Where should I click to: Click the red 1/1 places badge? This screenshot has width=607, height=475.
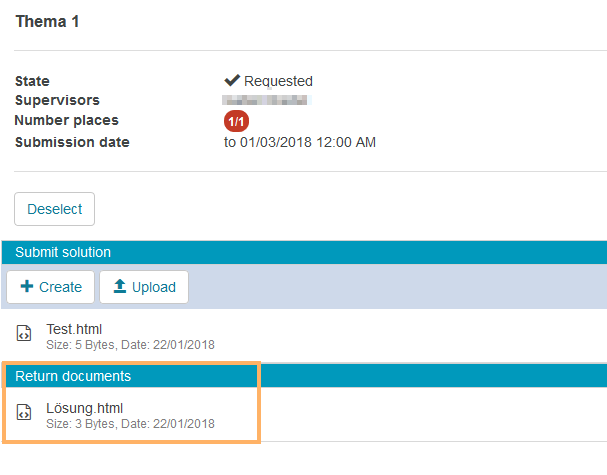[x=236, y=122]
